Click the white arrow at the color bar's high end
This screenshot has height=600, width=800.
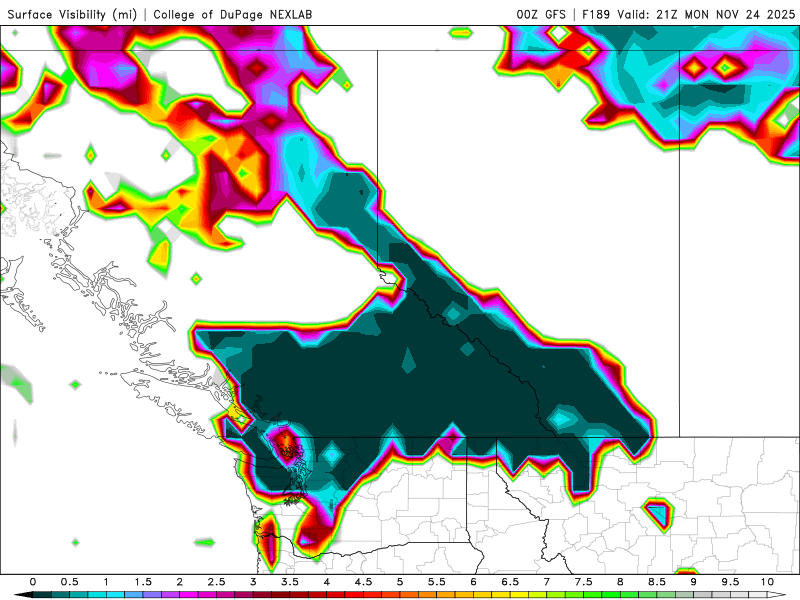click(777, 595)
